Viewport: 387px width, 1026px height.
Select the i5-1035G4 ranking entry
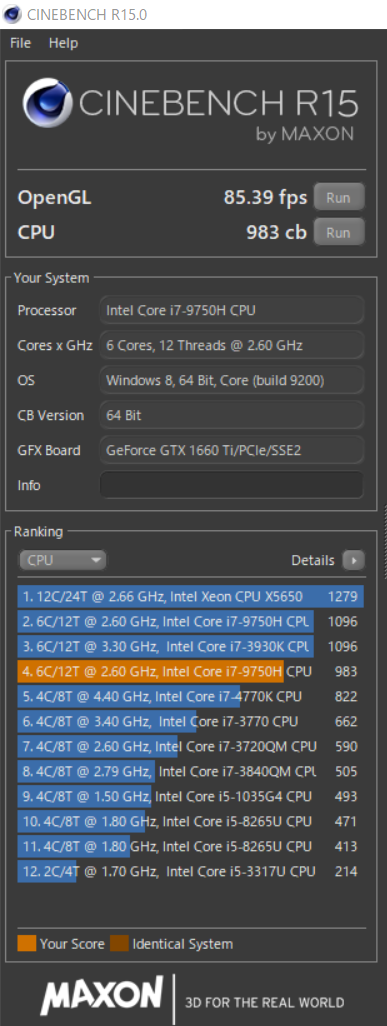190,796
